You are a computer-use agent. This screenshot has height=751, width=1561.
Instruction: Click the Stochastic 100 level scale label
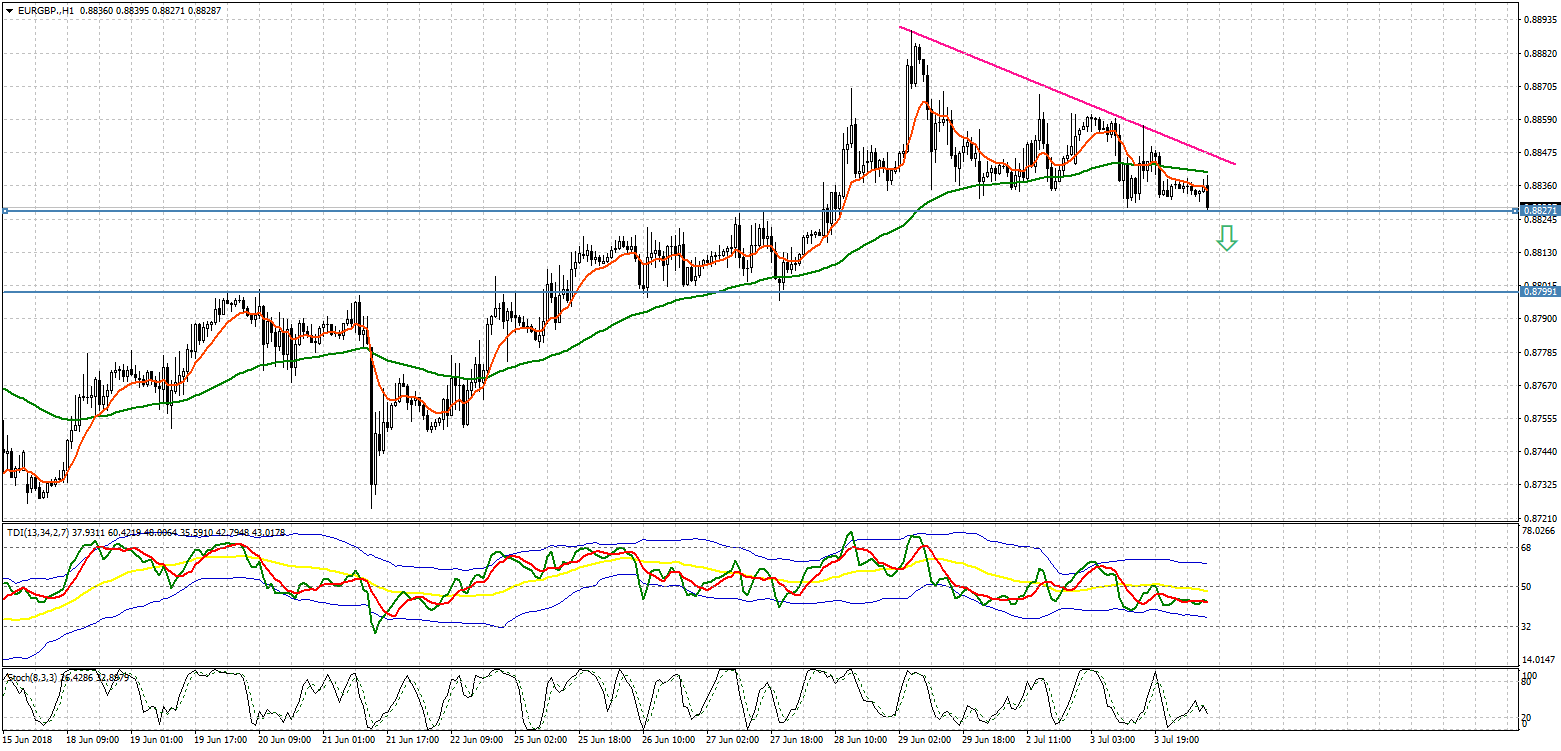1528,679
